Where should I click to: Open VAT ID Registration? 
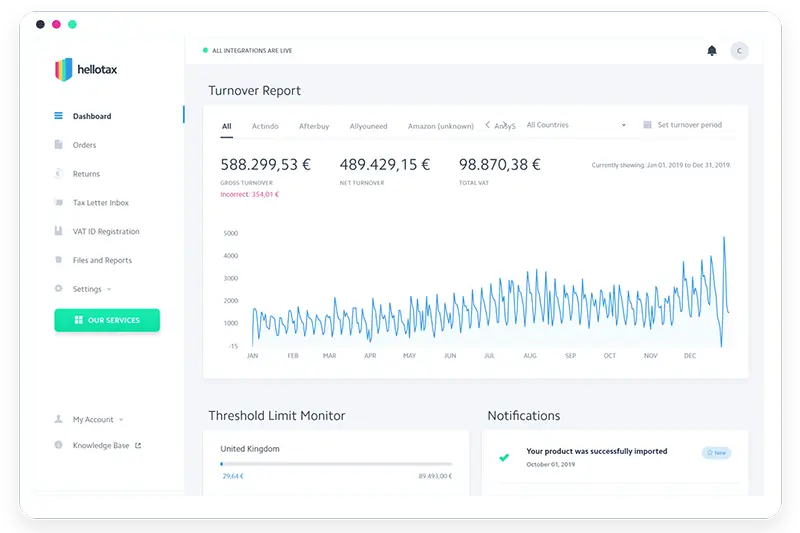click(x=106, y=232)
